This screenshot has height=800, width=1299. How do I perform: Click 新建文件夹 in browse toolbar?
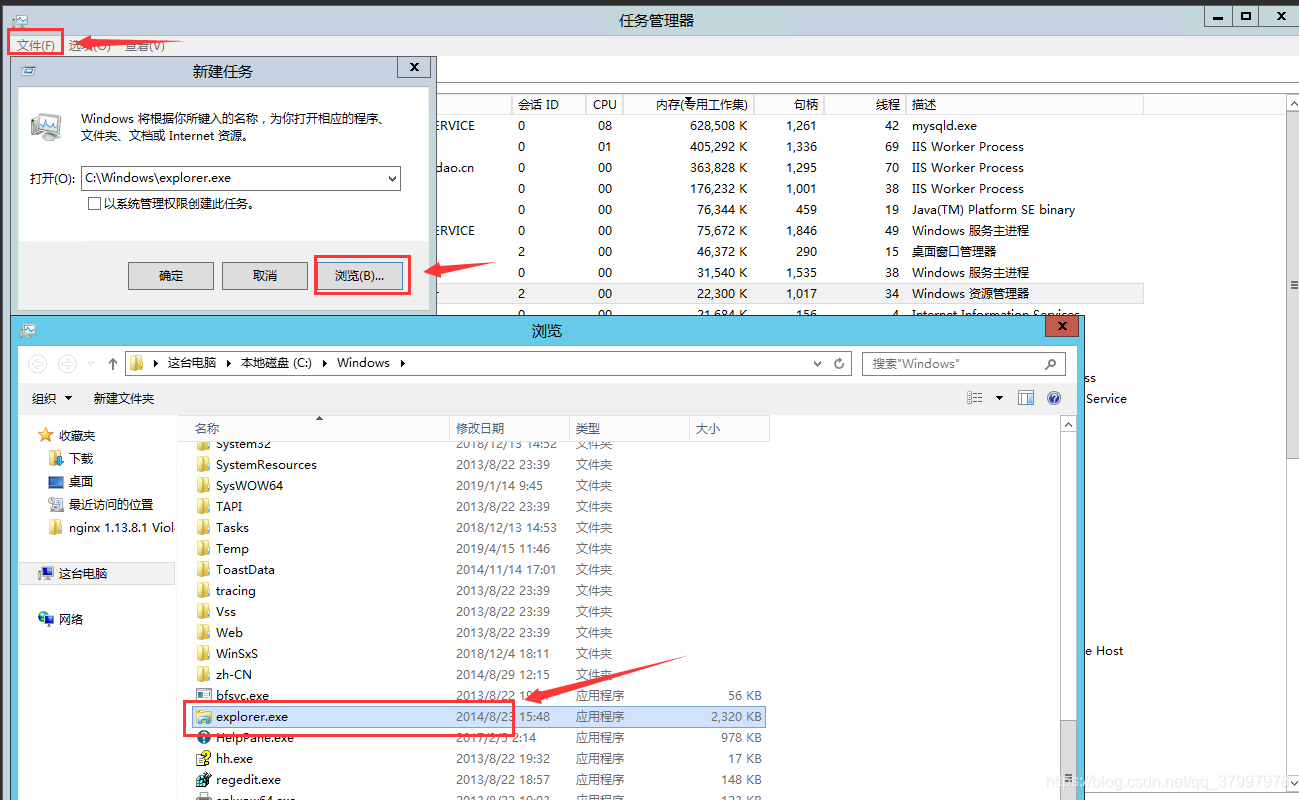[124, 398]
